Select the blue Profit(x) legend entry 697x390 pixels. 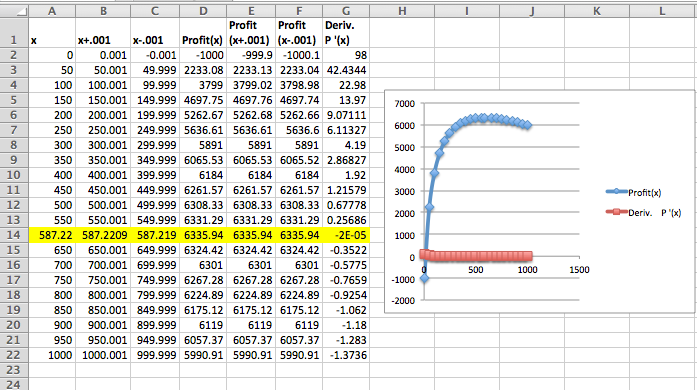(x=633, y=192)
